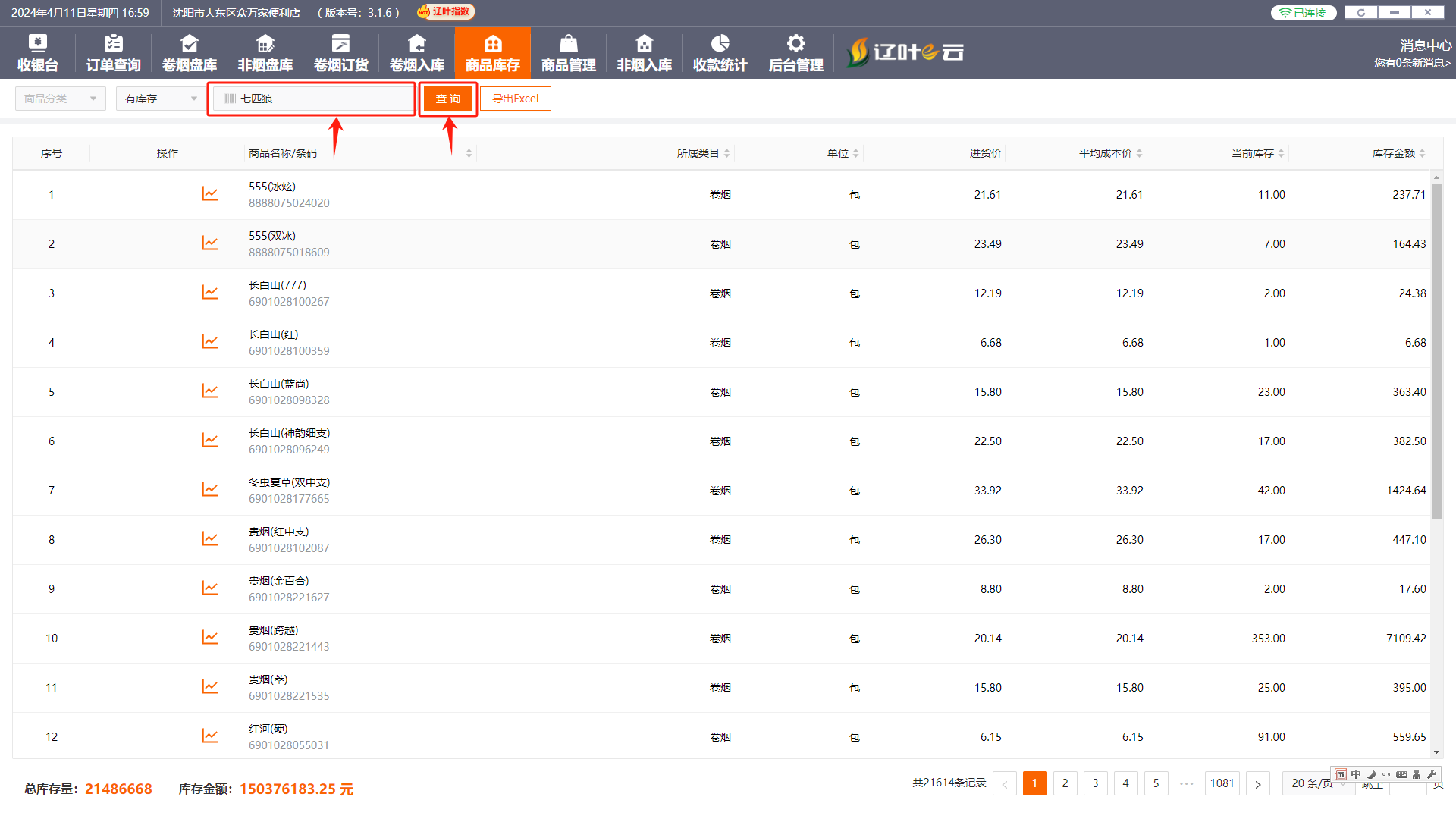Go to page 2 of results
Viewport: 1456px width, 819px height.
point(1065,783)
